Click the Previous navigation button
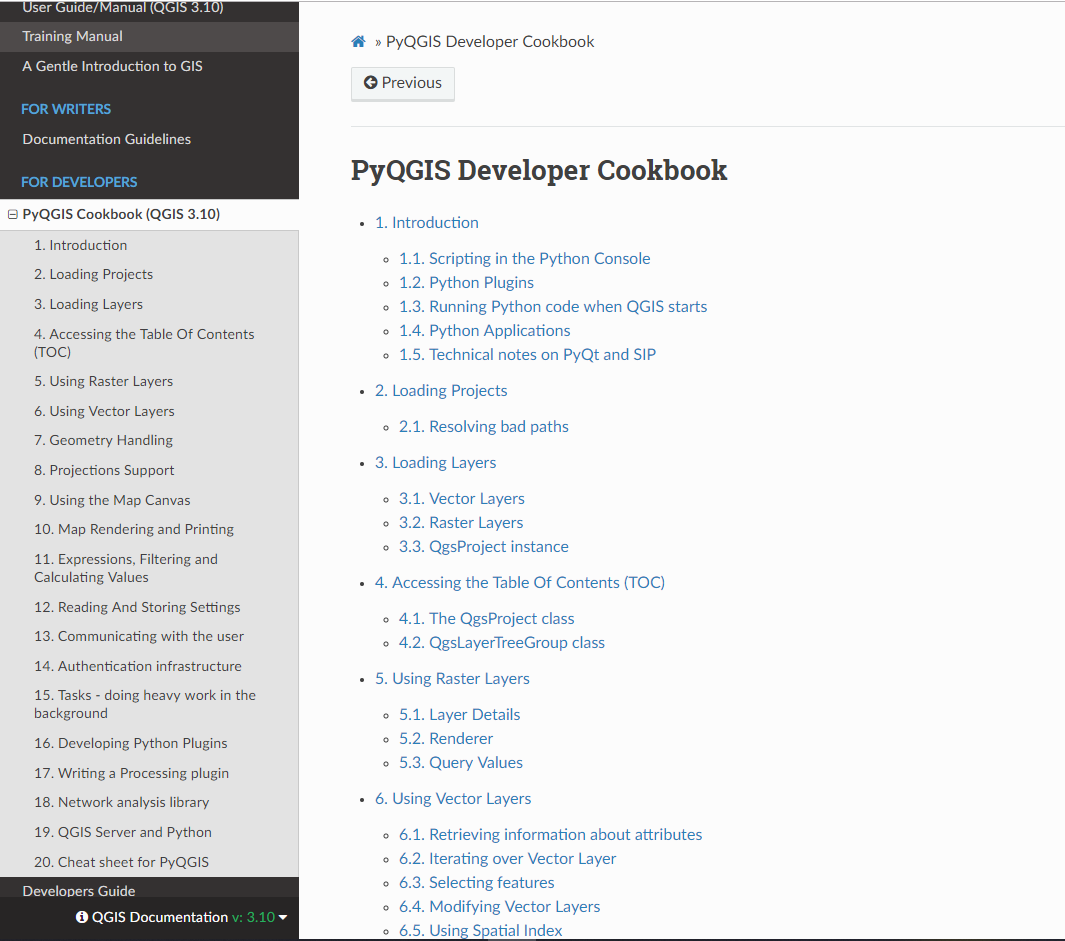1065x941 pixels. click(x=402, y=83)
